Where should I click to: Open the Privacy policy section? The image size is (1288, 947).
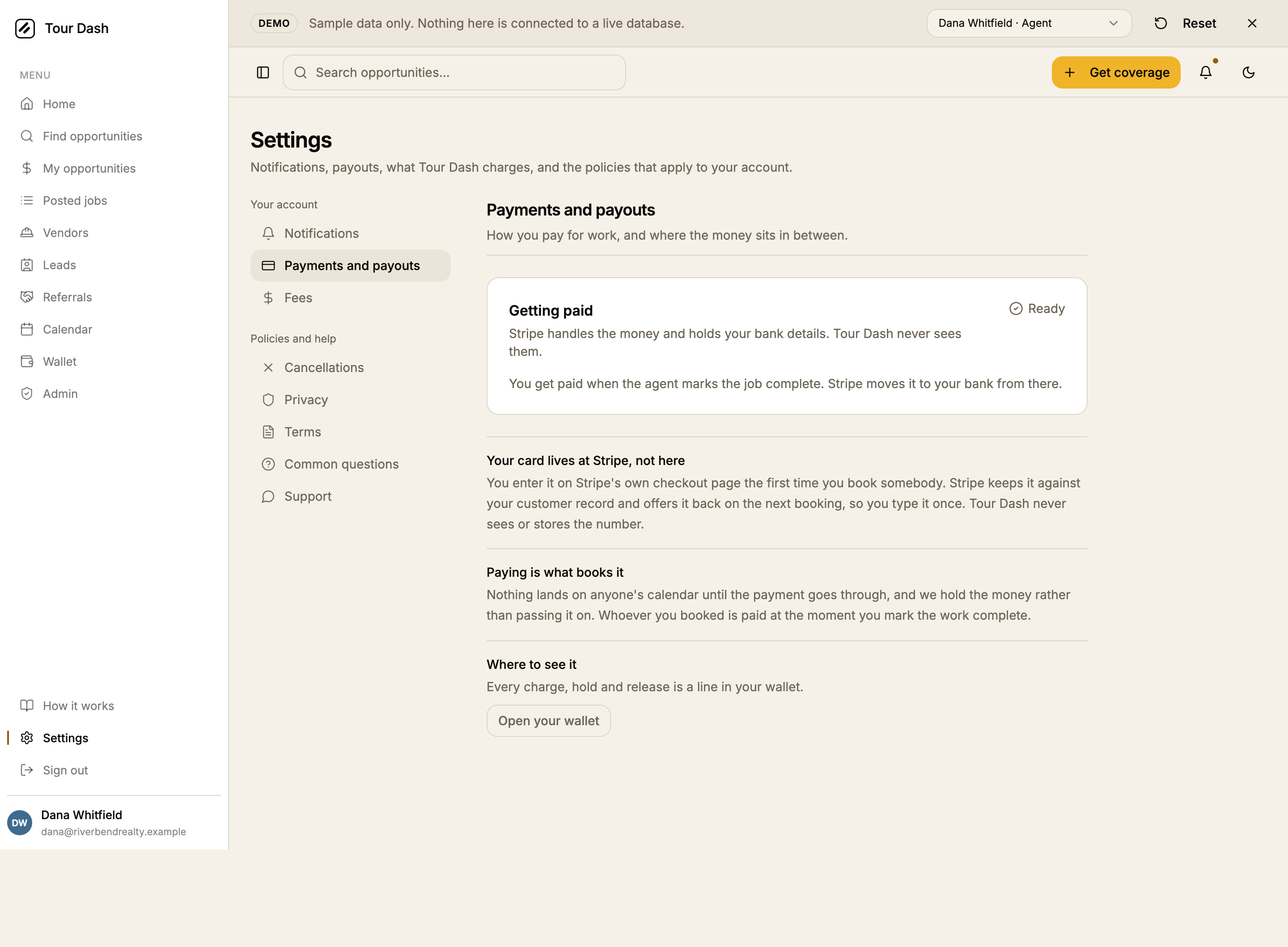click(350, 400)
